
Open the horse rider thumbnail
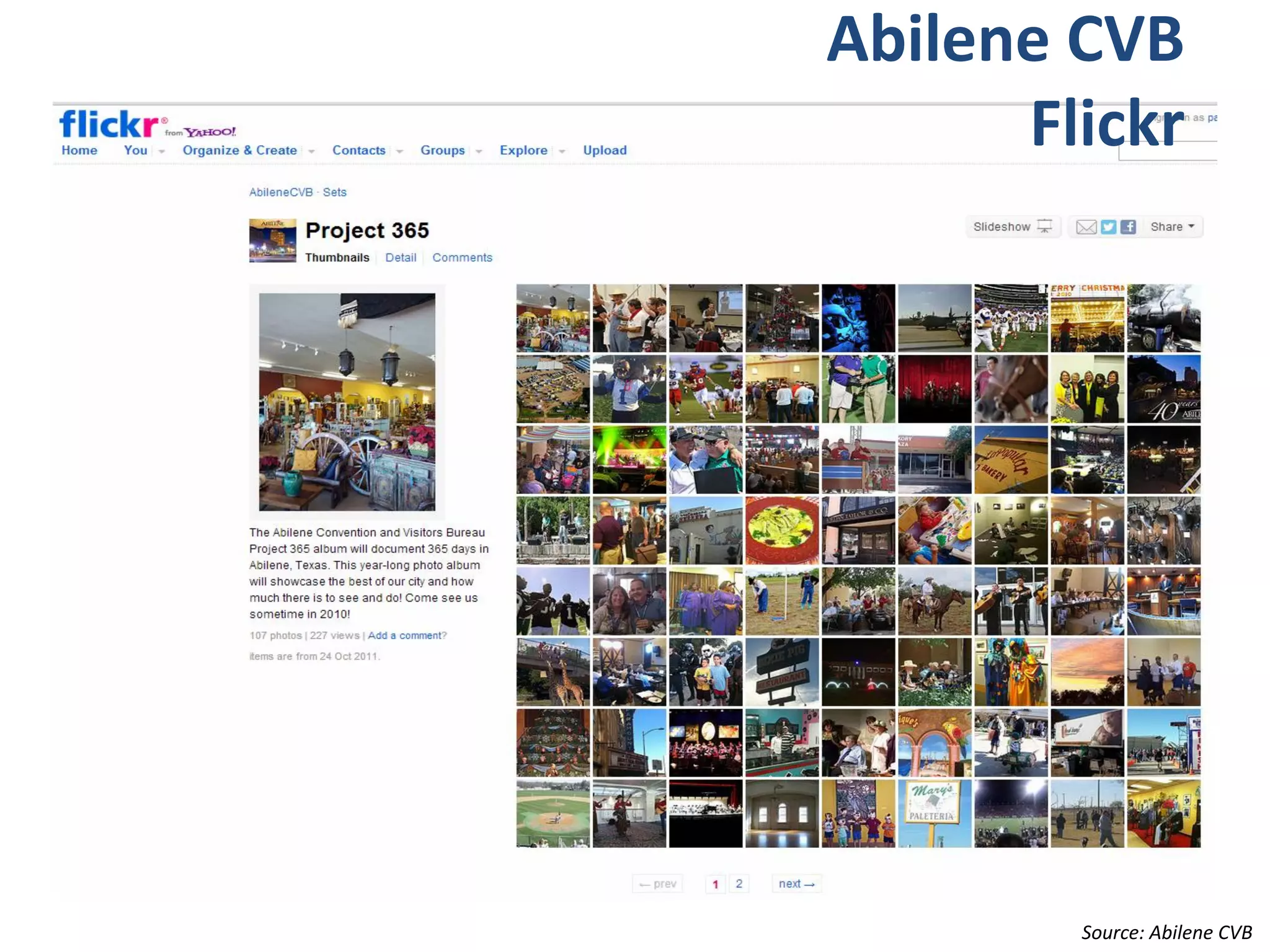pyautogui.click(x=935, y=601)
